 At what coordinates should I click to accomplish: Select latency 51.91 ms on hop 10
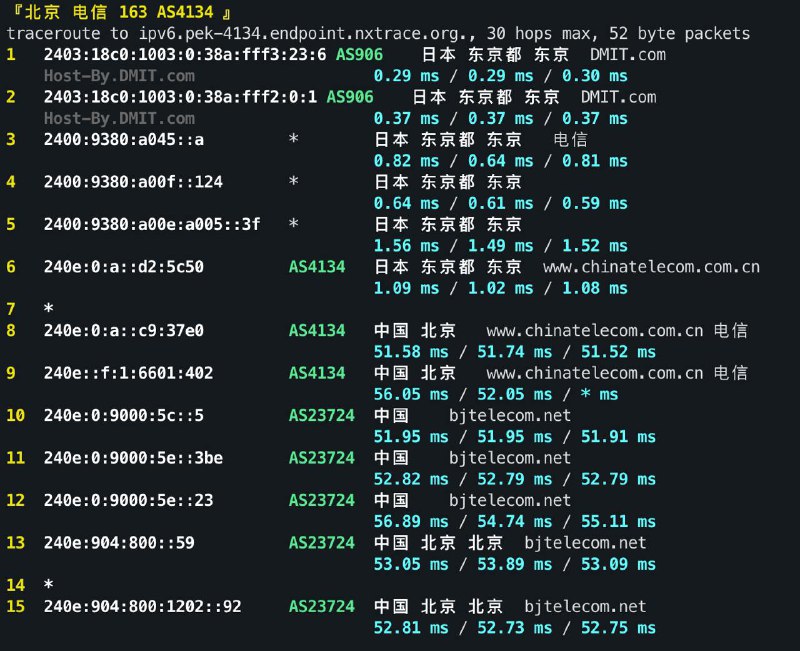tap(618, 437)
